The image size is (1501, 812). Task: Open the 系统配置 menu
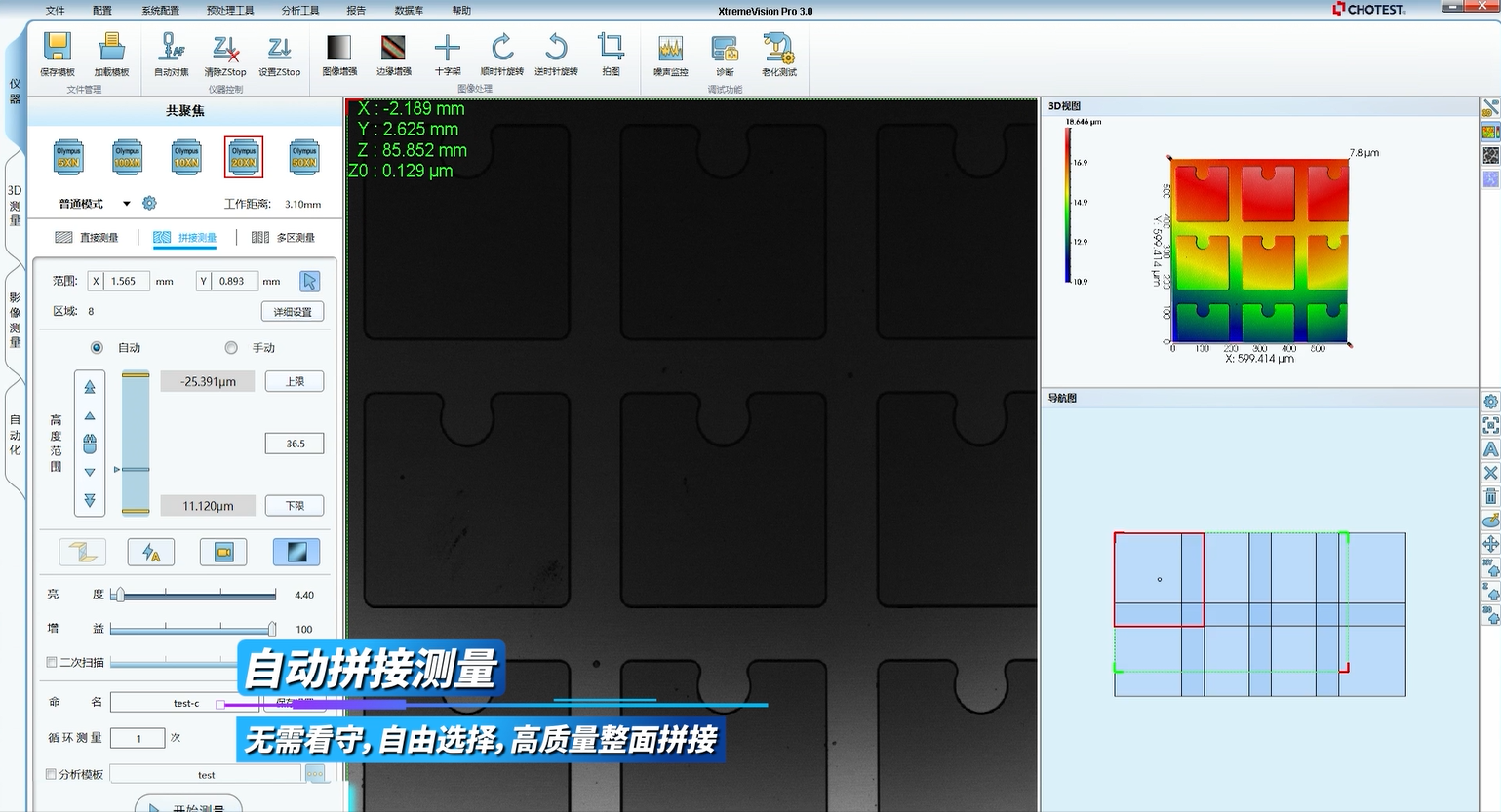161,11
